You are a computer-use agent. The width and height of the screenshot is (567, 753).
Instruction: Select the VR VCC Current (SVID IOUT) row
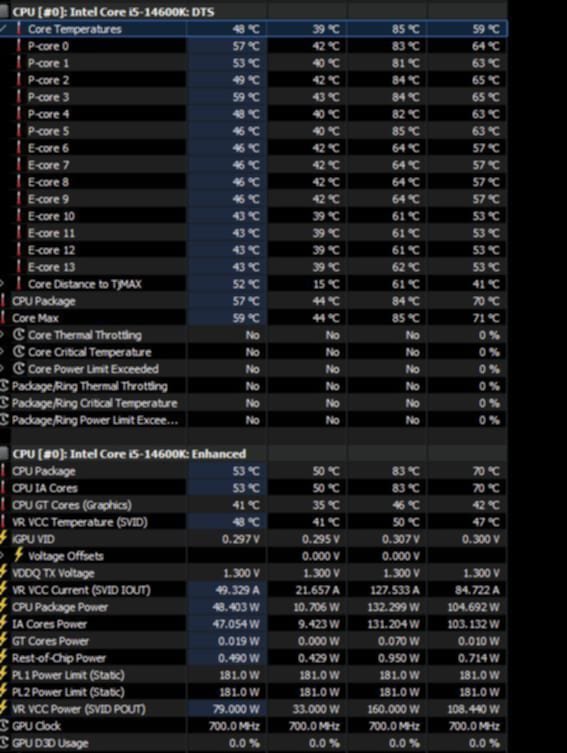[x=253, y=590]
